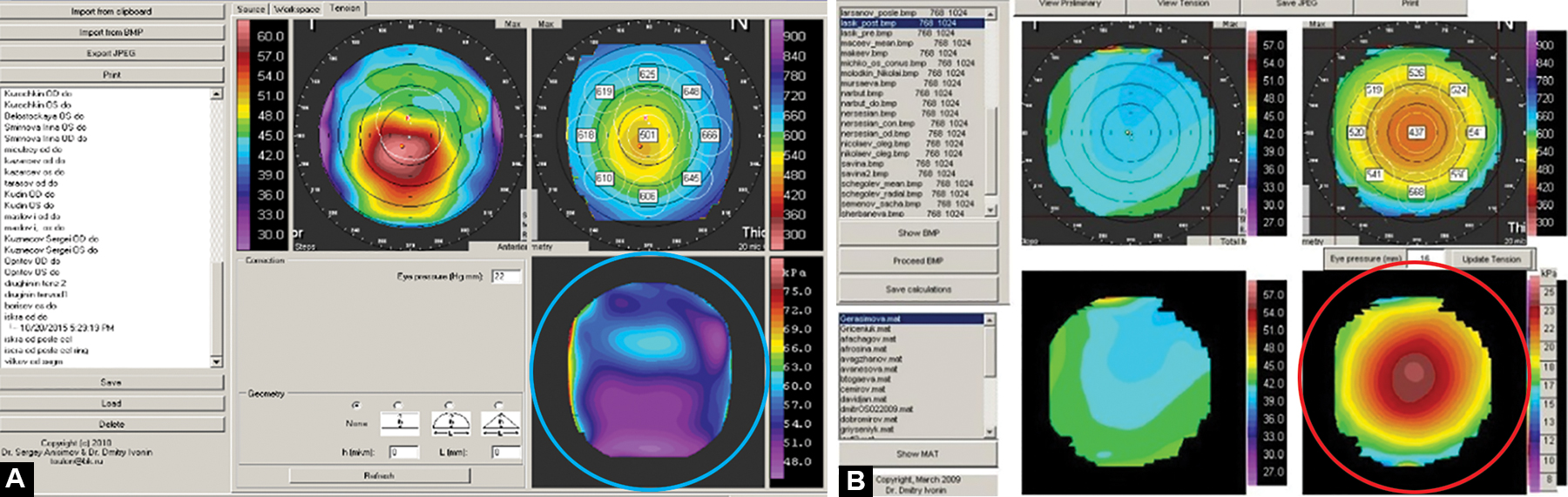Choose the radio button above triangle geometry

498,406
